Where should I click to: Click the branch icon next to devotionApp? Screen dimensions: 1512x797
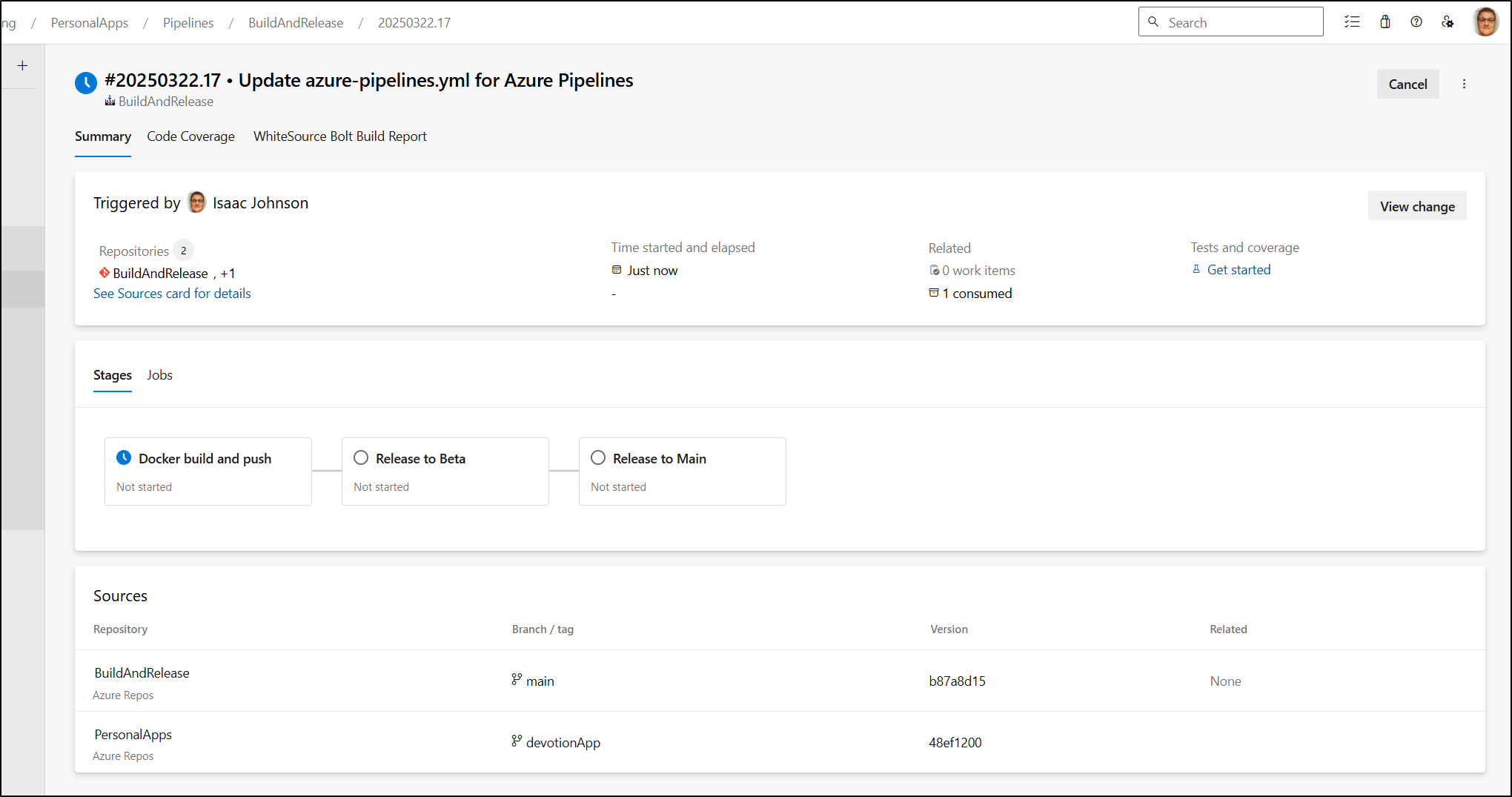[x=517, y=741]
